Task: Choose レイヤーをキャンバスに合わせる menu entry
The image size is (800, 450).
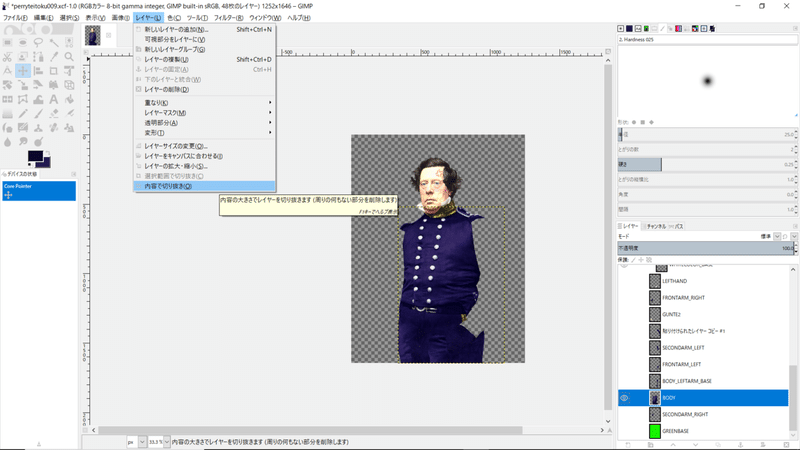Action: click(x=204, y=156)
